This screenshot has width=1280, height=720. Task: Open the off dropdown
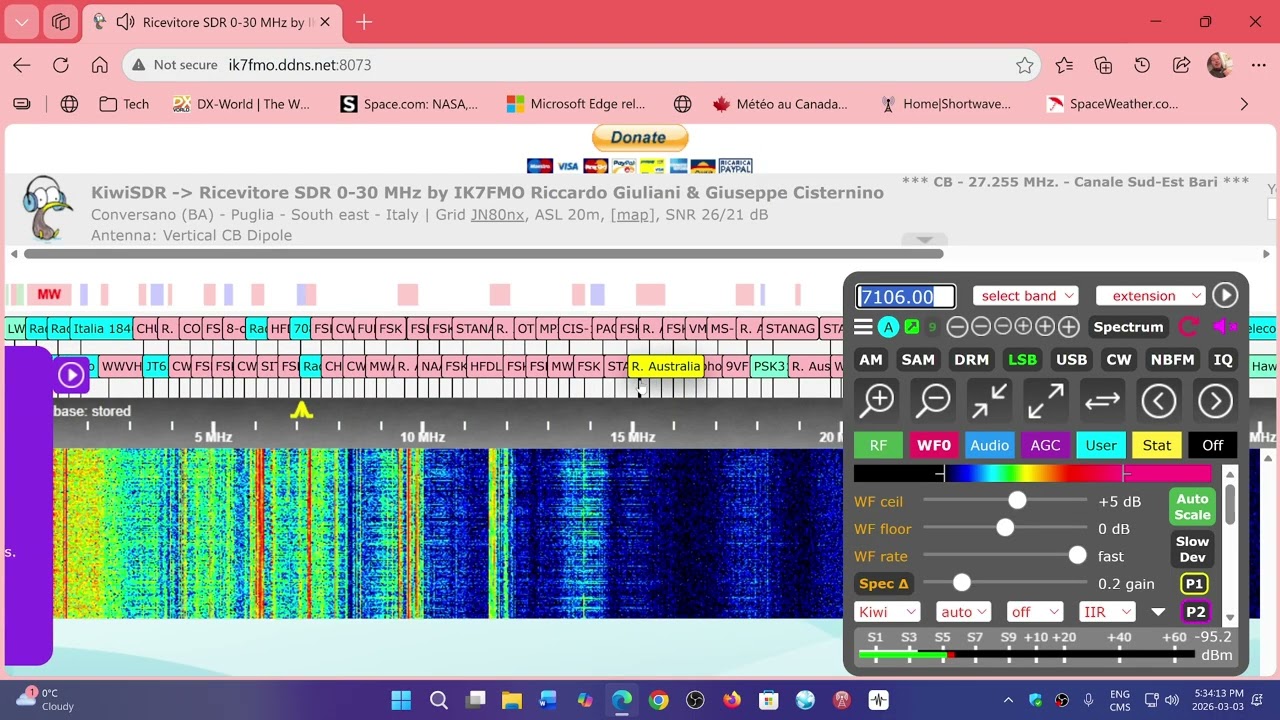coord(1034,612)
